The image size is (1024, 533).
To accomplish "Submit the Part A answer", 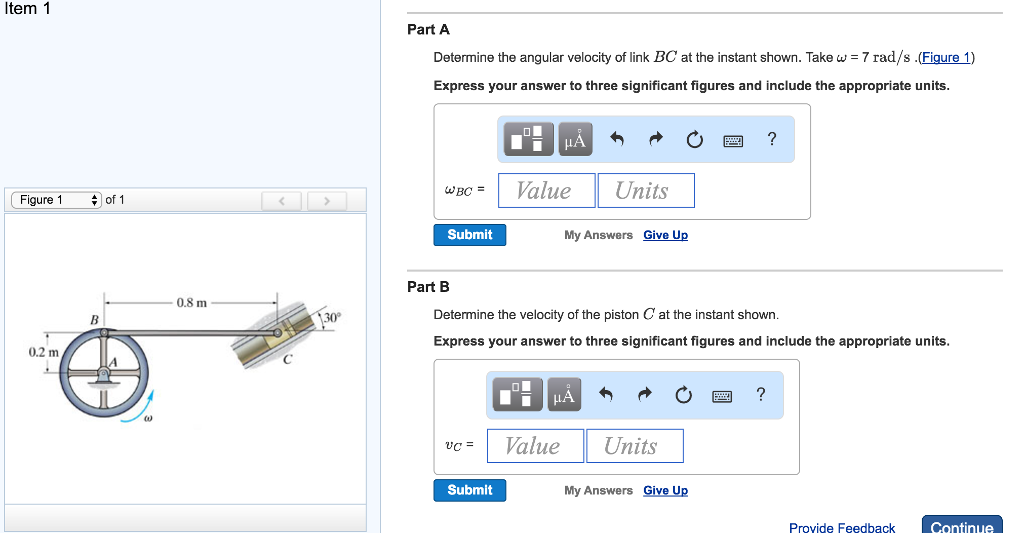I will pyautogui.click(x=470, y=235).
